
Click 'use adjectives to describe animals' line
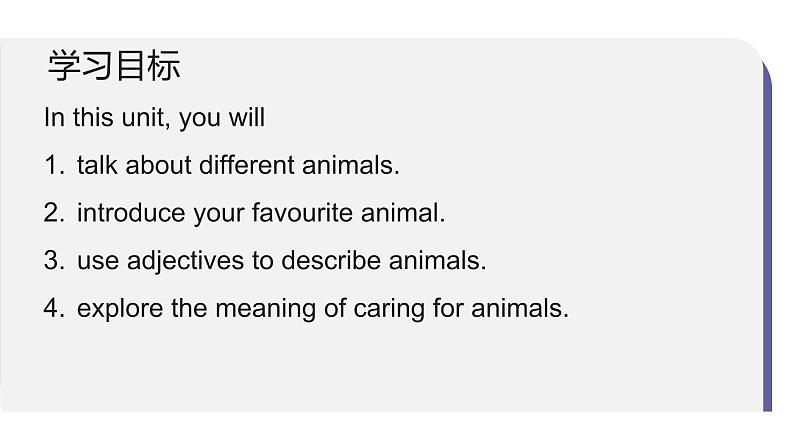[282, 261]
